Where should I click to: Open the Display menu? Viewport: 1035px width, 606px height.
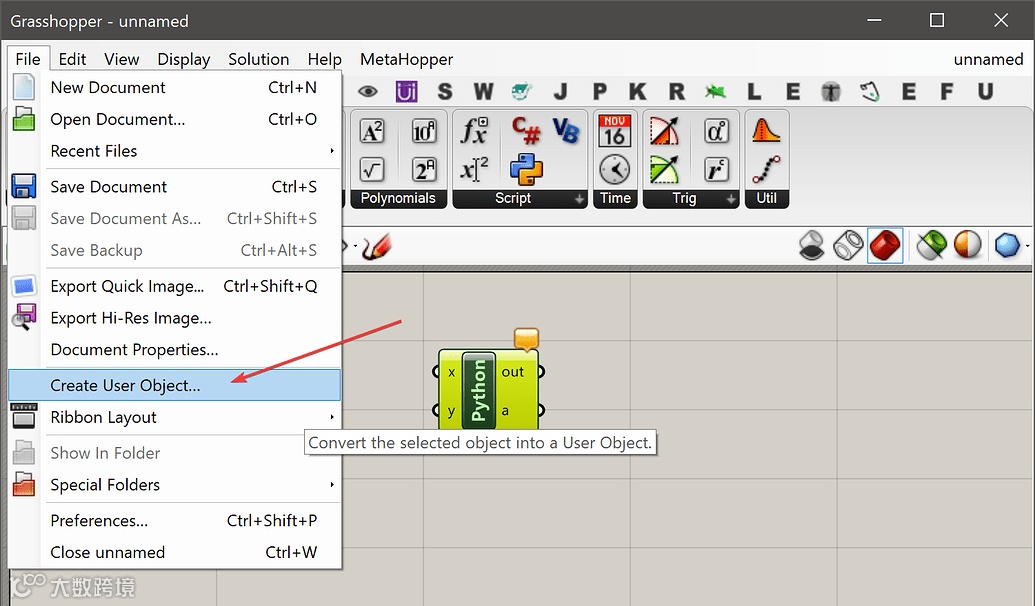184,59
